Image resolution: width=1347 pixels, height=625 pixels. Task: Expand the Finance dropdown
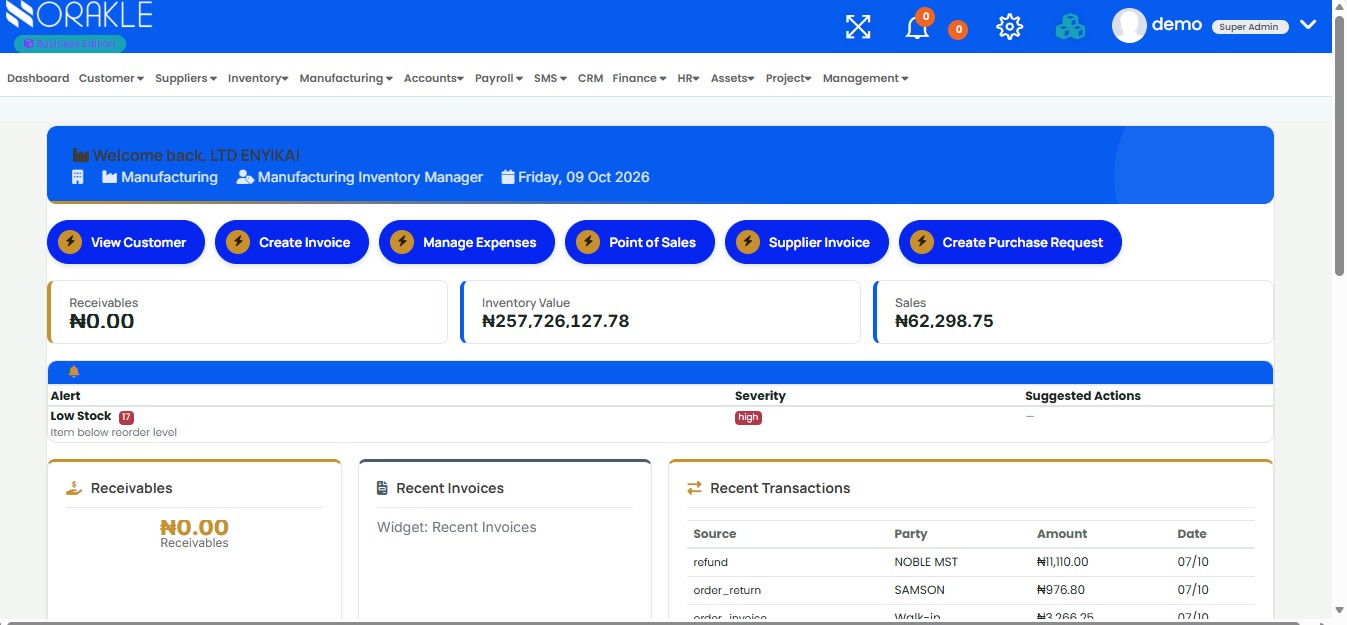tap(639, 78)
